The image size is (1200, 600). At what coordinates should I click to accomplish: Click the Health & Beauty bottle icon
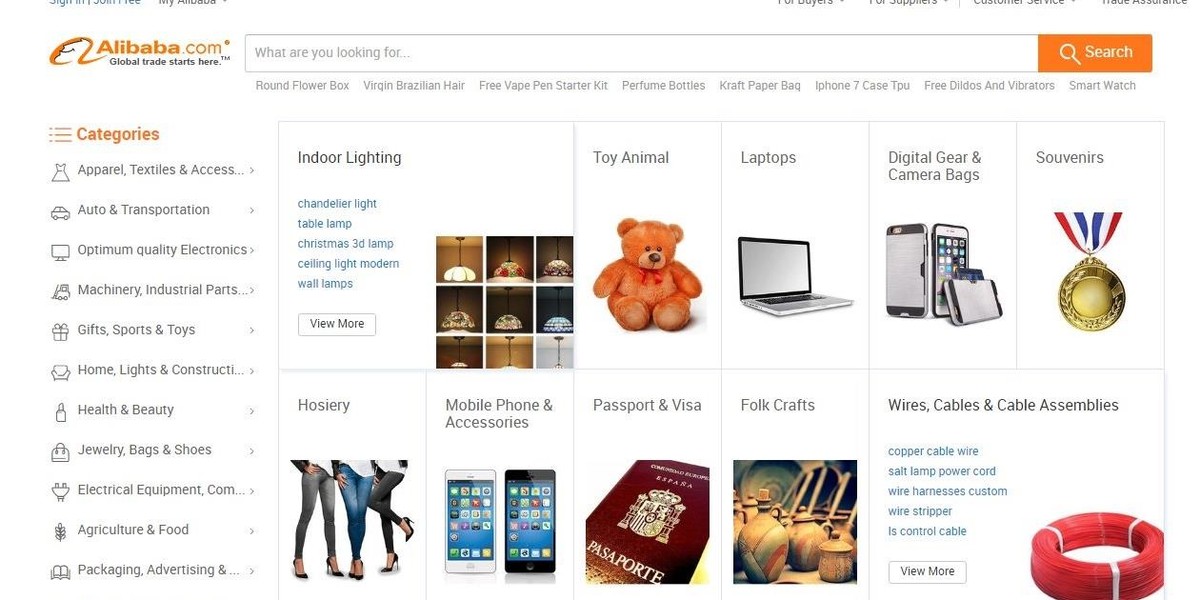pyautogui.click(x=60, y=411)
